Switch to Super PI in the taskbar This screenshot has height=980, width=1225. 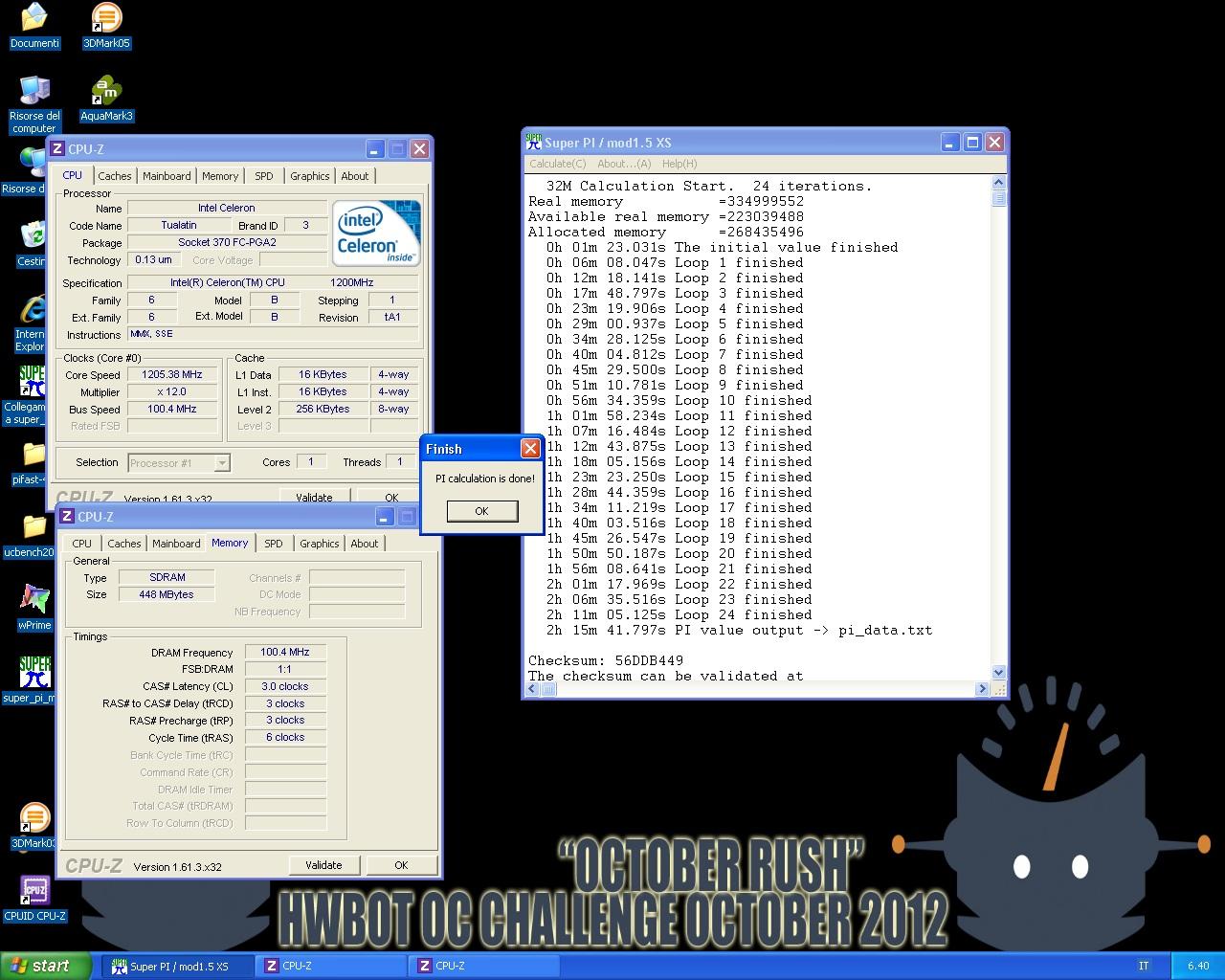coord(178,966)
